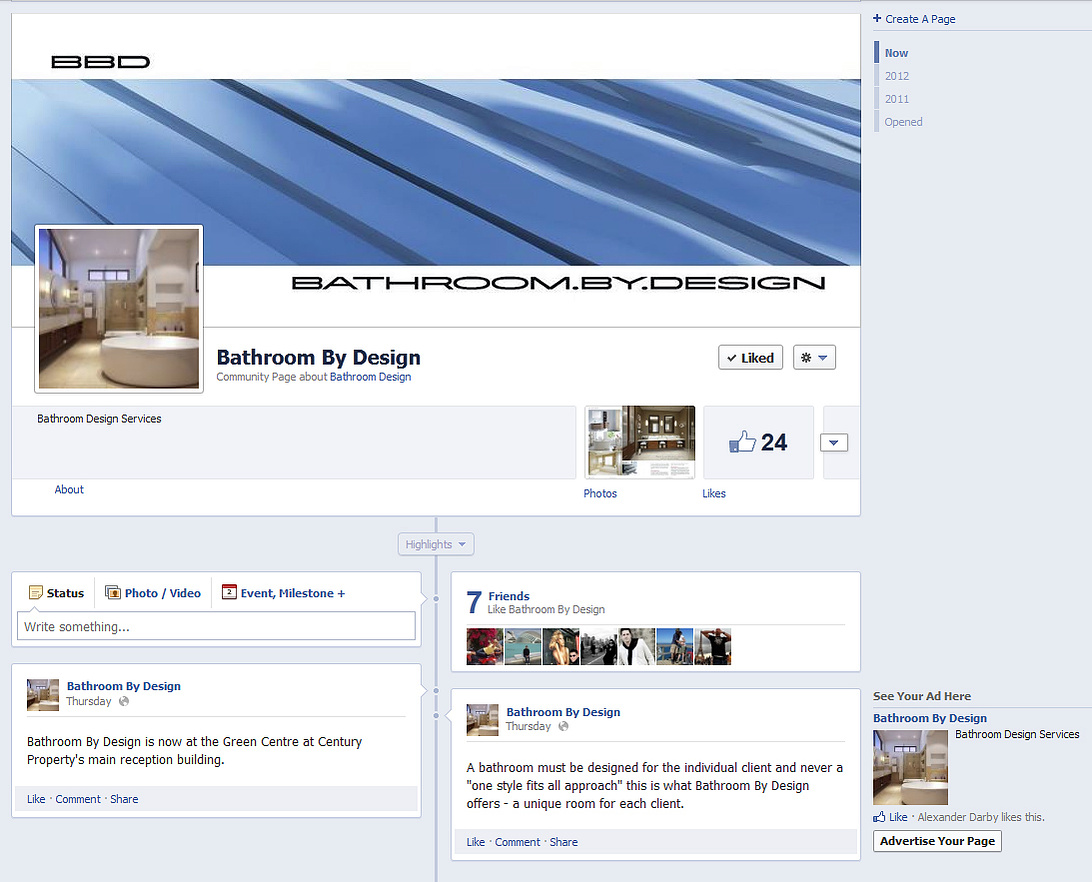Click the plus icon beside Create A Page
Viewport: 1092px width, 882px height.
pyautogui.click(x=878, y=18)
